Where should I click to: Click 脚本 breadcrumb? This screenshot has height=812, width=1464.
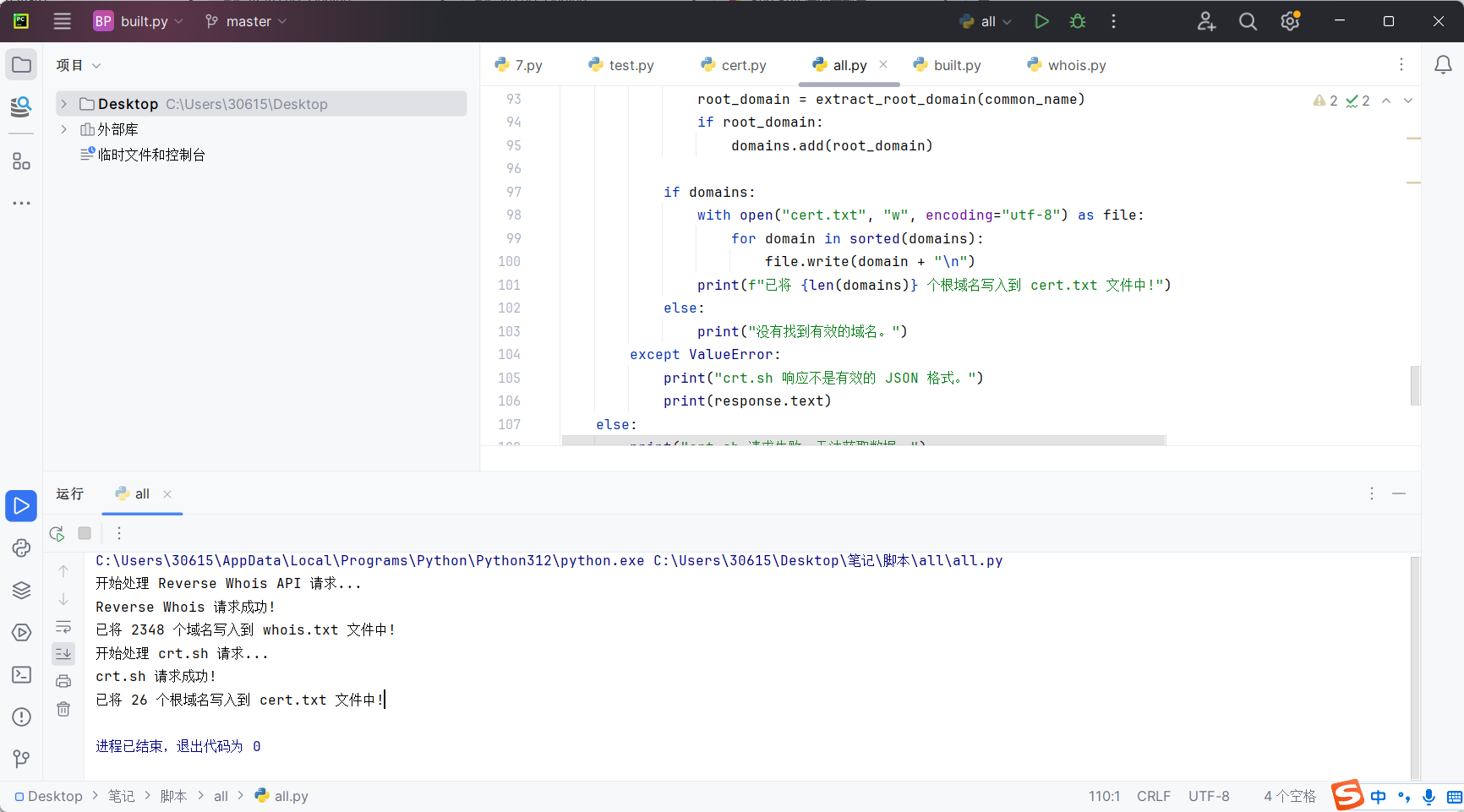point(173,796)
